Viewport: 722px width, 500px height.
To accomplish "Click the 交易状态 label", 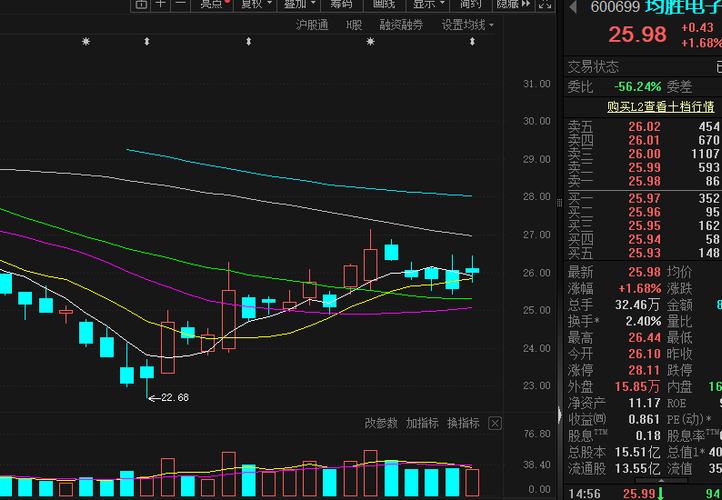I will [593, 67].
